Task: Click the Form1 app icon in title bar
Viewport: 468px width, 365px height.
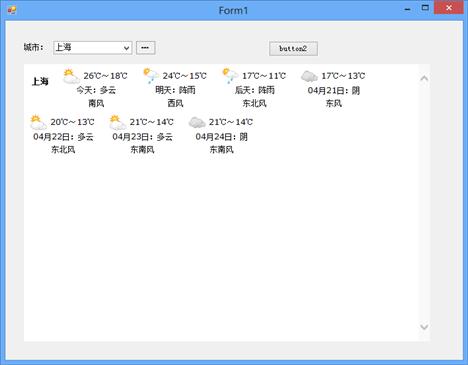Action: click(x=12, y=10)
